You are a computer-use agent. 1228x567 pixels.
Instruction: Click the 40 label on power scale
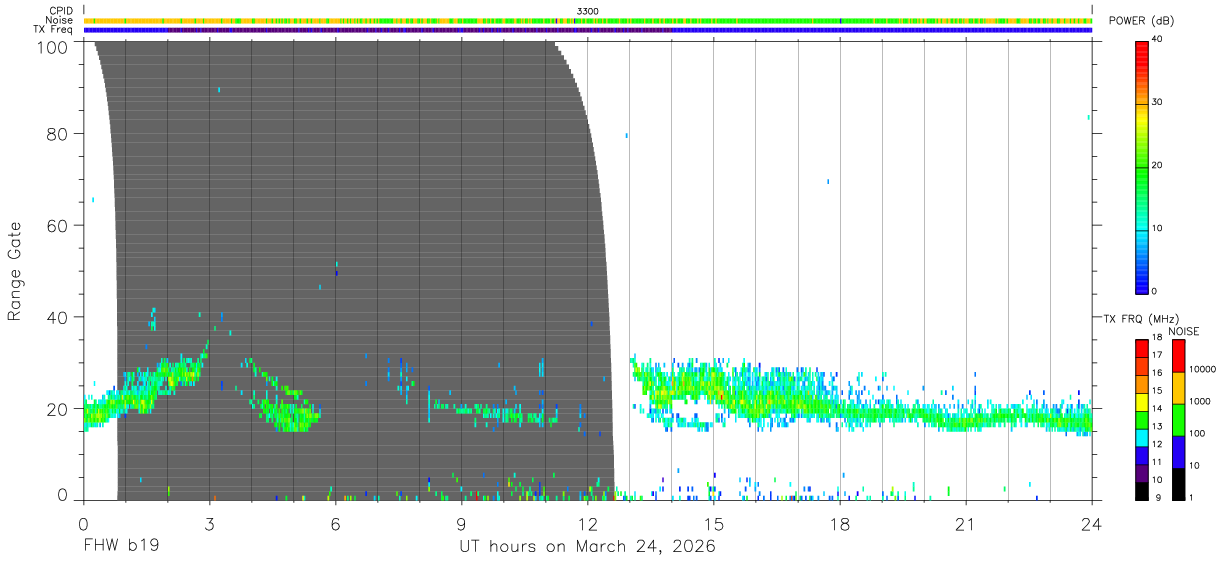pyautogui.click(x=1157, y=39)
